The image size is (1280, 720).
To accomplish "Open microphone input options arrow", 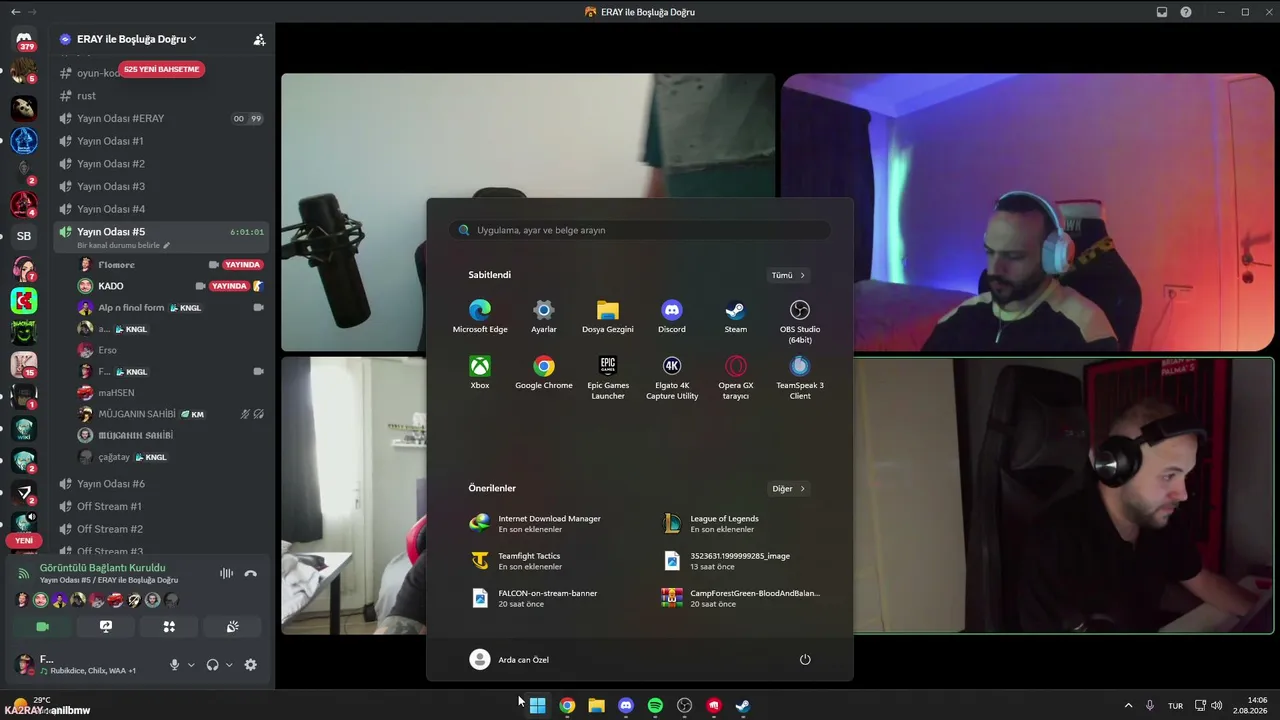I will click(x=191, y=665).
